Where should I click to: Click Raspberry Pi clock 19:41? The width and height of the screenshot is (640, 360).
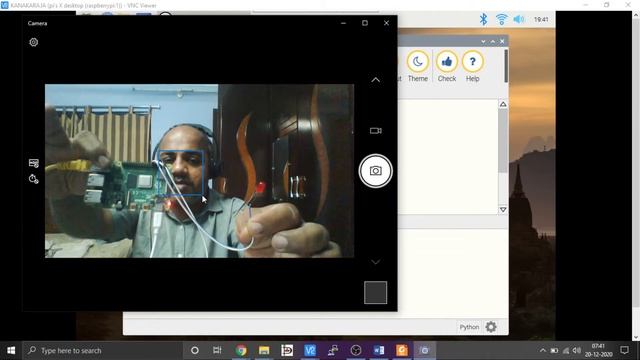point(541,19)
